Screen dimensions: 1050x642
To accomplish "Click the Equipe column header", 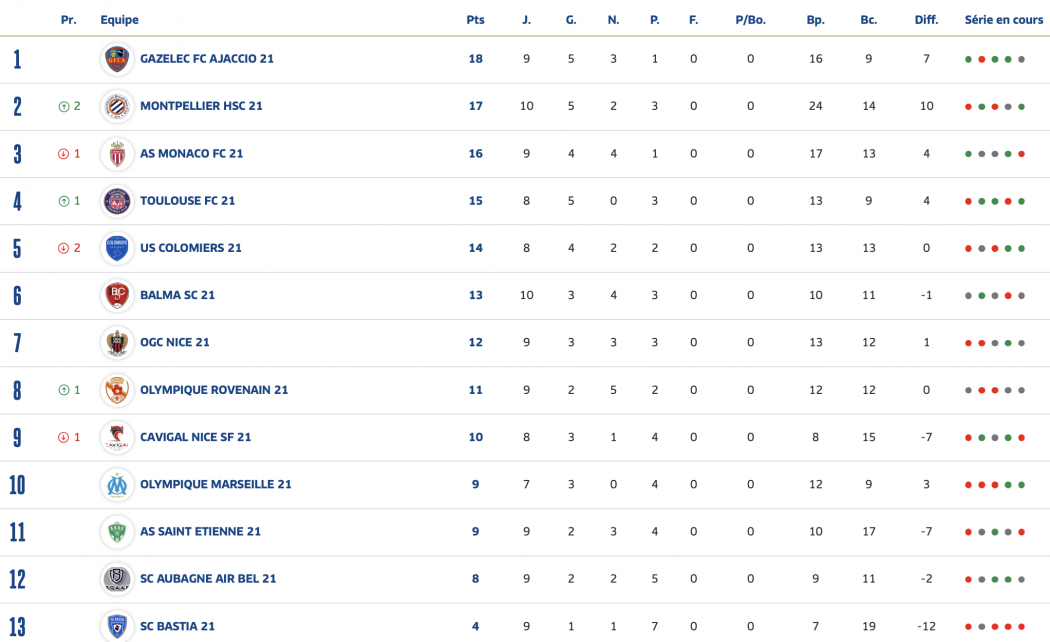I will coord(119,20).
